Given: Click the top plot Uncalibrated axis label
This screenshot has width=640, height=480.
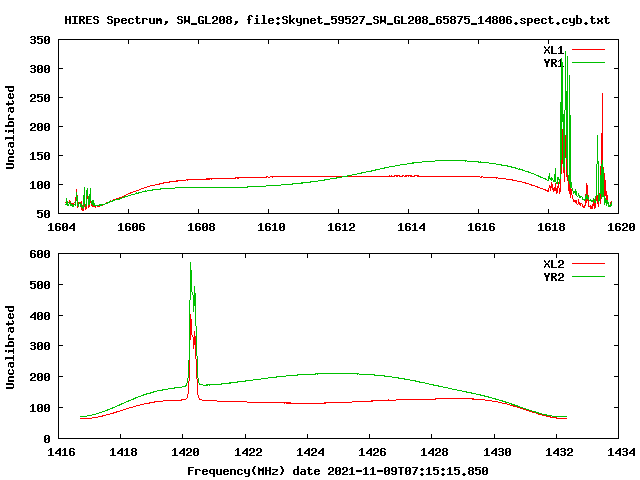Looking at the screenshot, I should coord(10,127).
